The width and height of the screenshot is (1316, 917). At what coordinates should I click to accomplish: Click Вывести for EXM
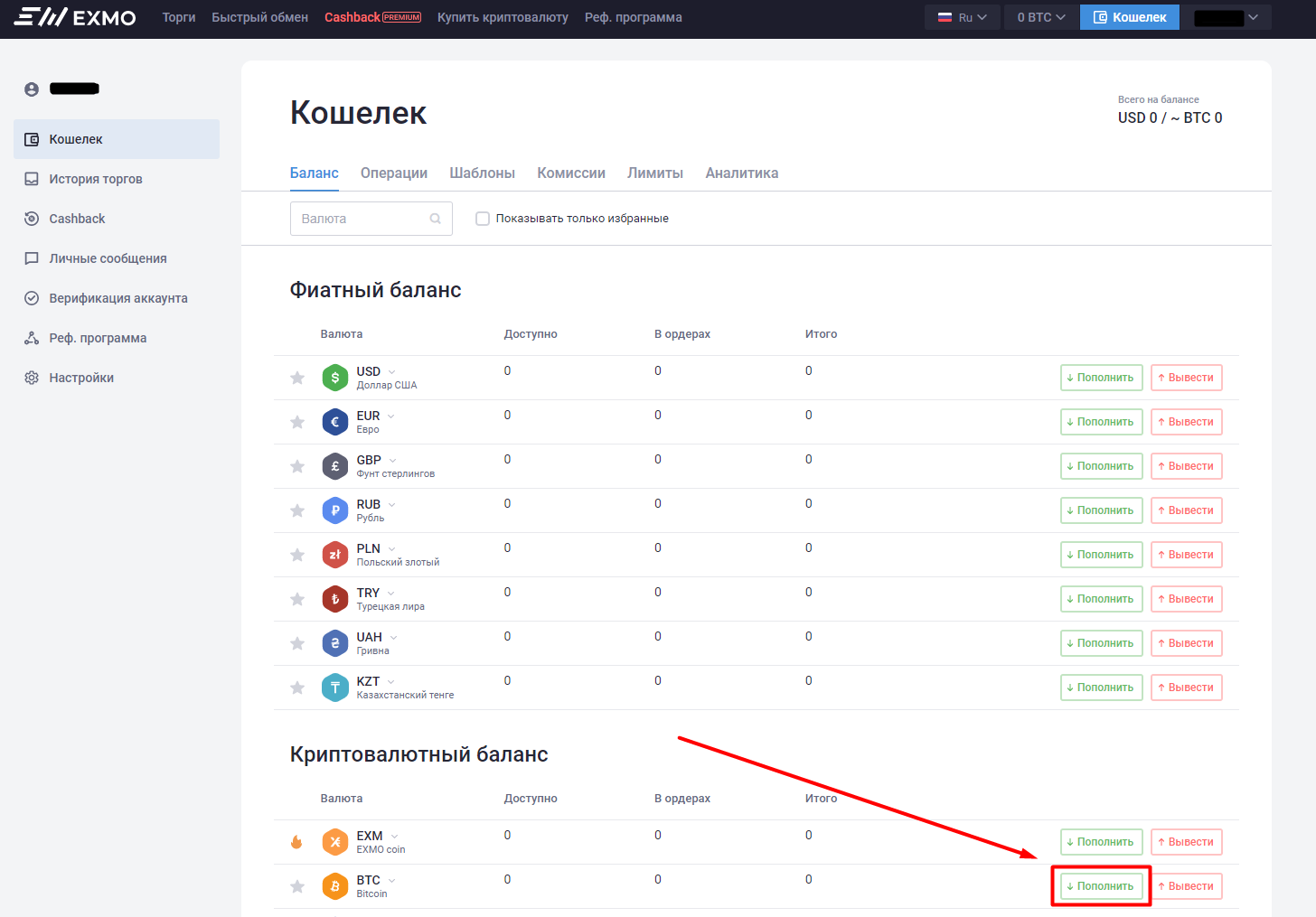tap(1186, 842)
